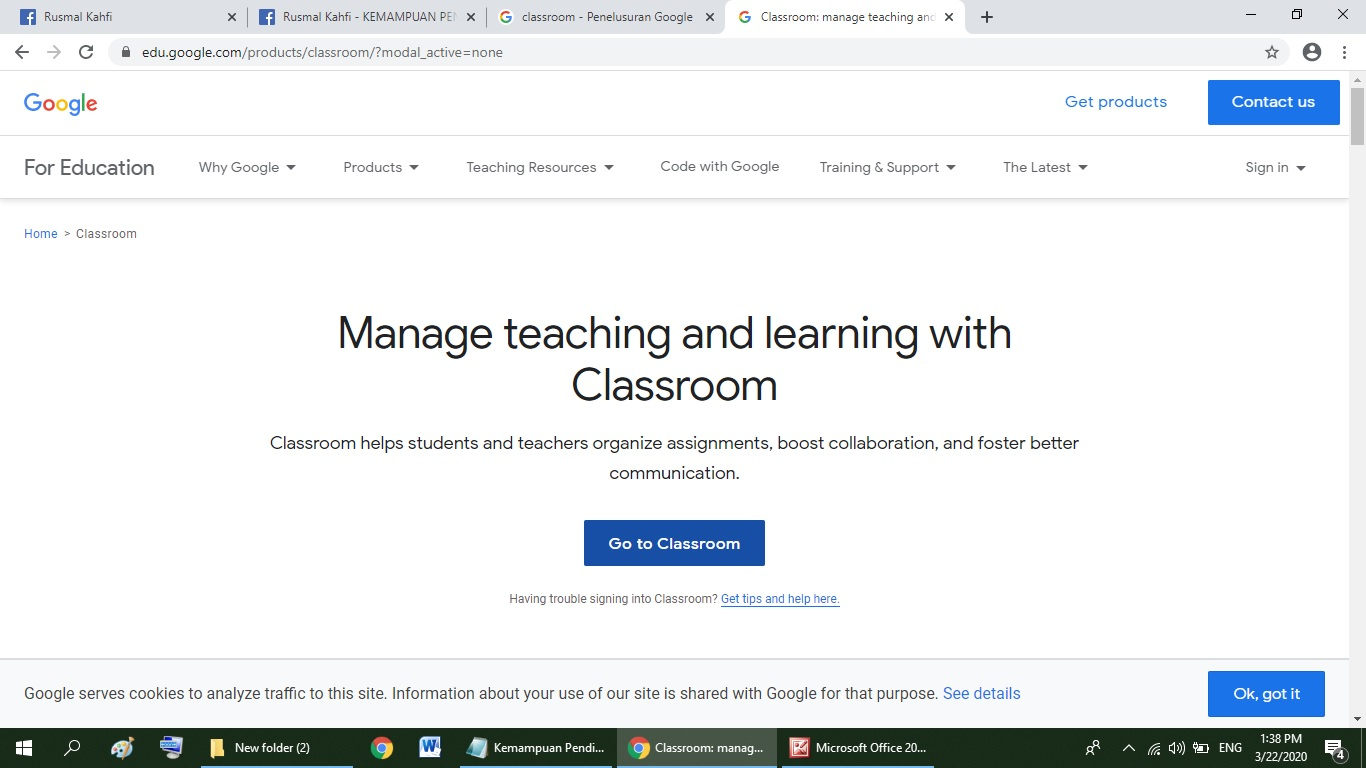Image resolution: width=1366 pixels, height=768 pixels.
Task: Close the classroom Penelusuran Google tab
Action: coord(710,17)
